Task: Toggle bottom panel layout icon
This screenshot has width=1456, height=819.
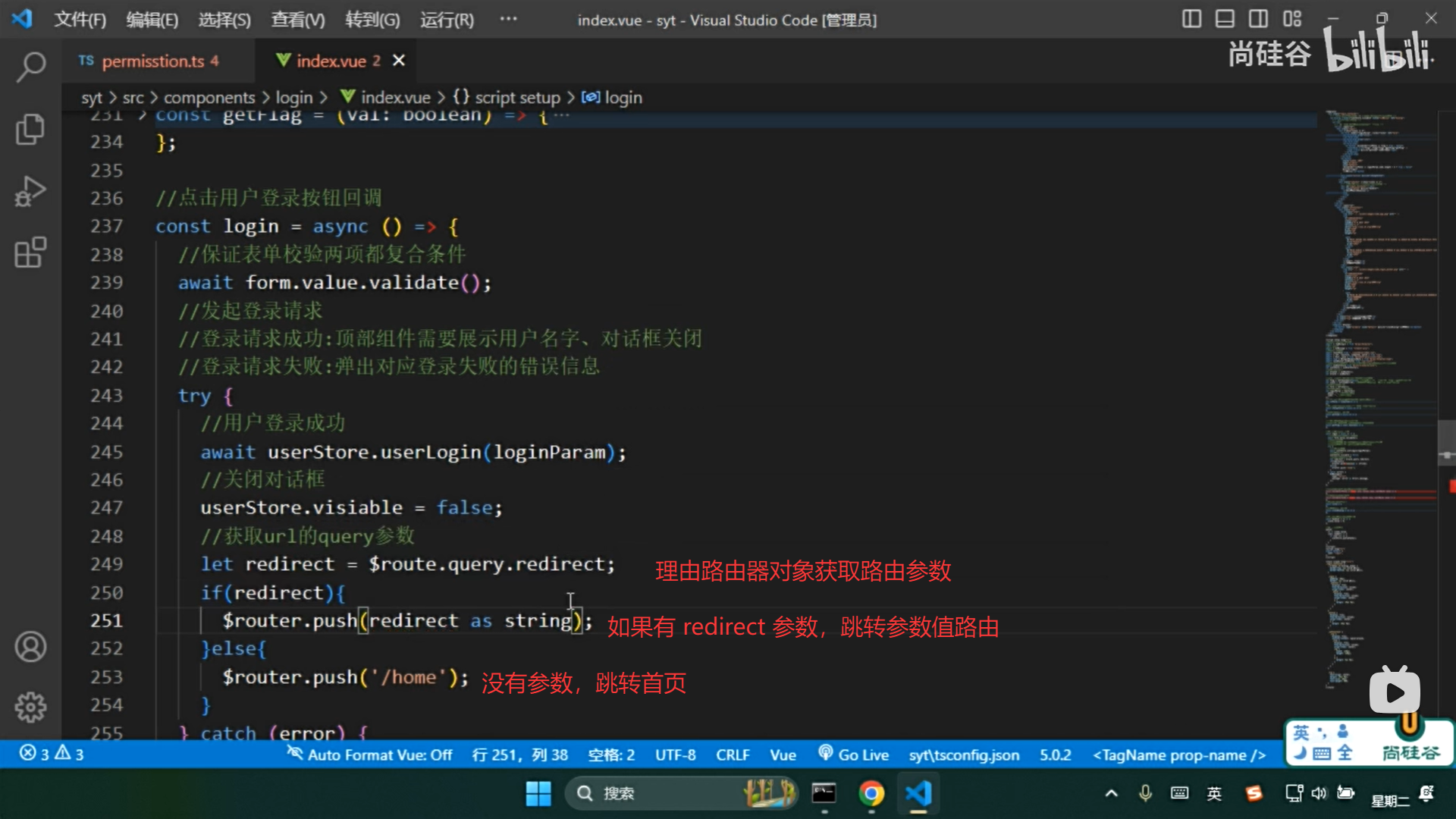Action: (x=1225, y=19)
